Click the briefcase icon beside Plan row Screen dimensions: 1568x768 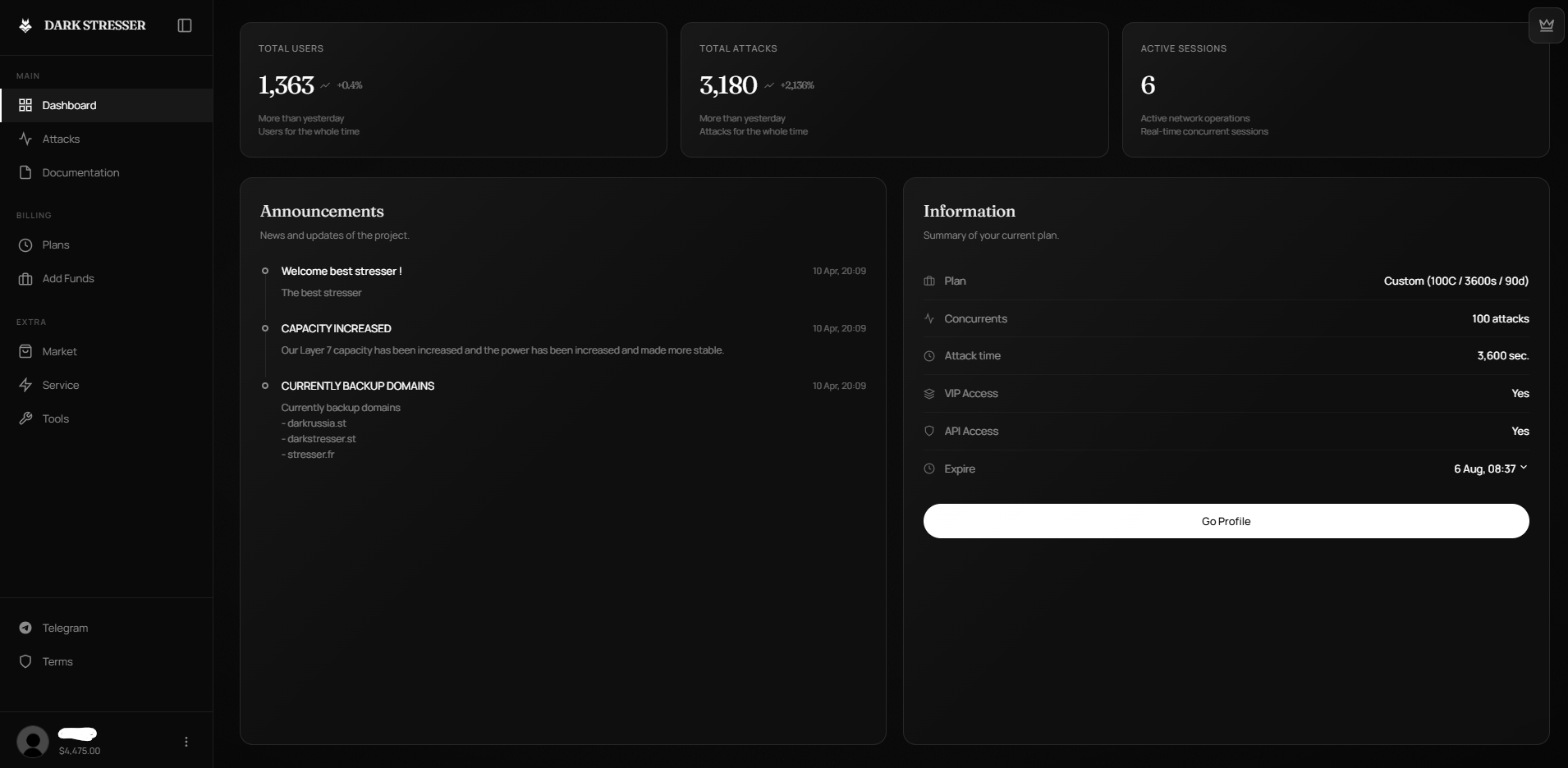[x=929, y=281]
